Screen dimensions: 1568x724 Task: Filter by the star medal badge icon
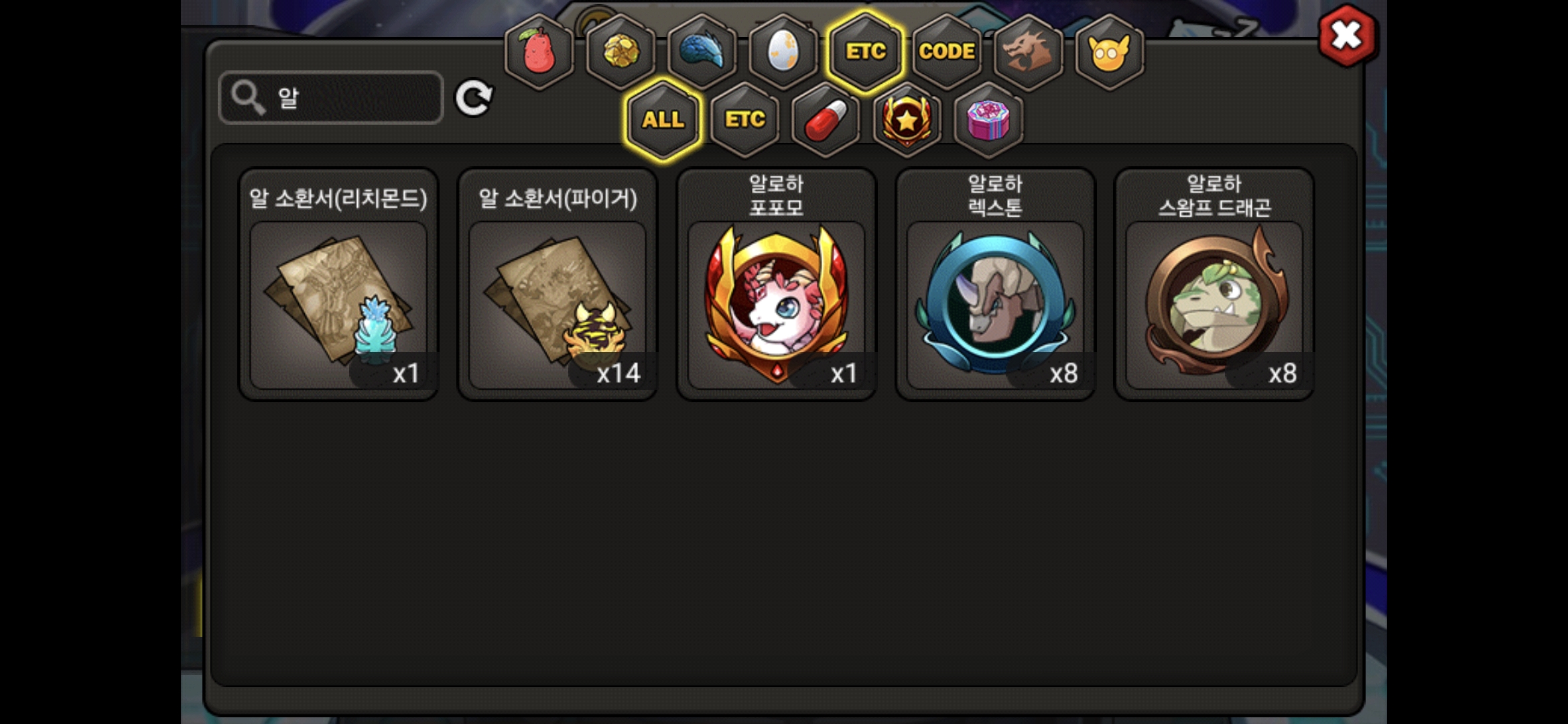click(907, 120)
